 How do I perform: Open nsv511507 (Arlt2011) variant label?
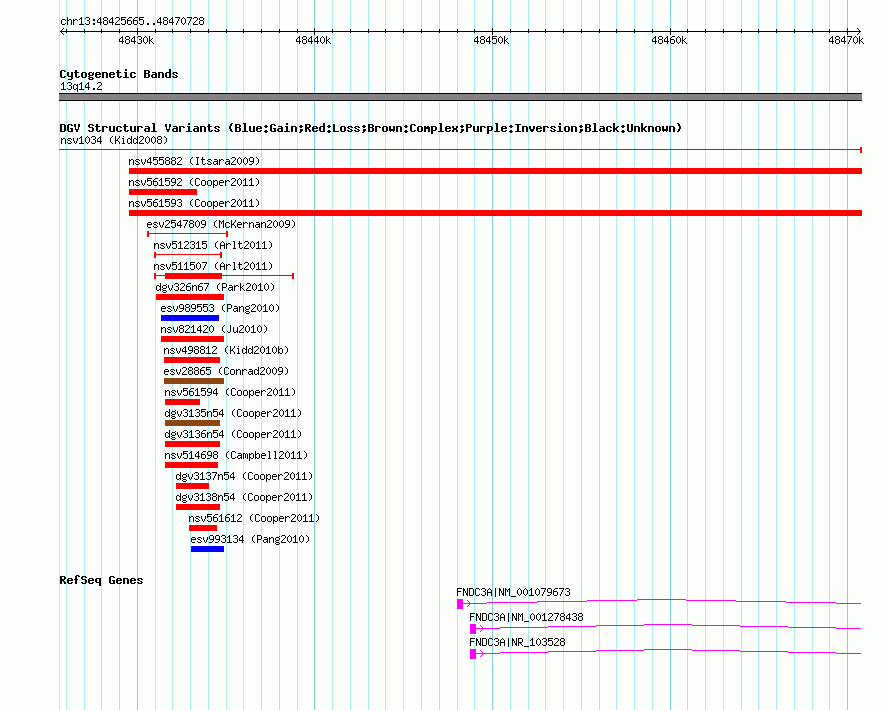pyautogui.click(x=213, y=266)
